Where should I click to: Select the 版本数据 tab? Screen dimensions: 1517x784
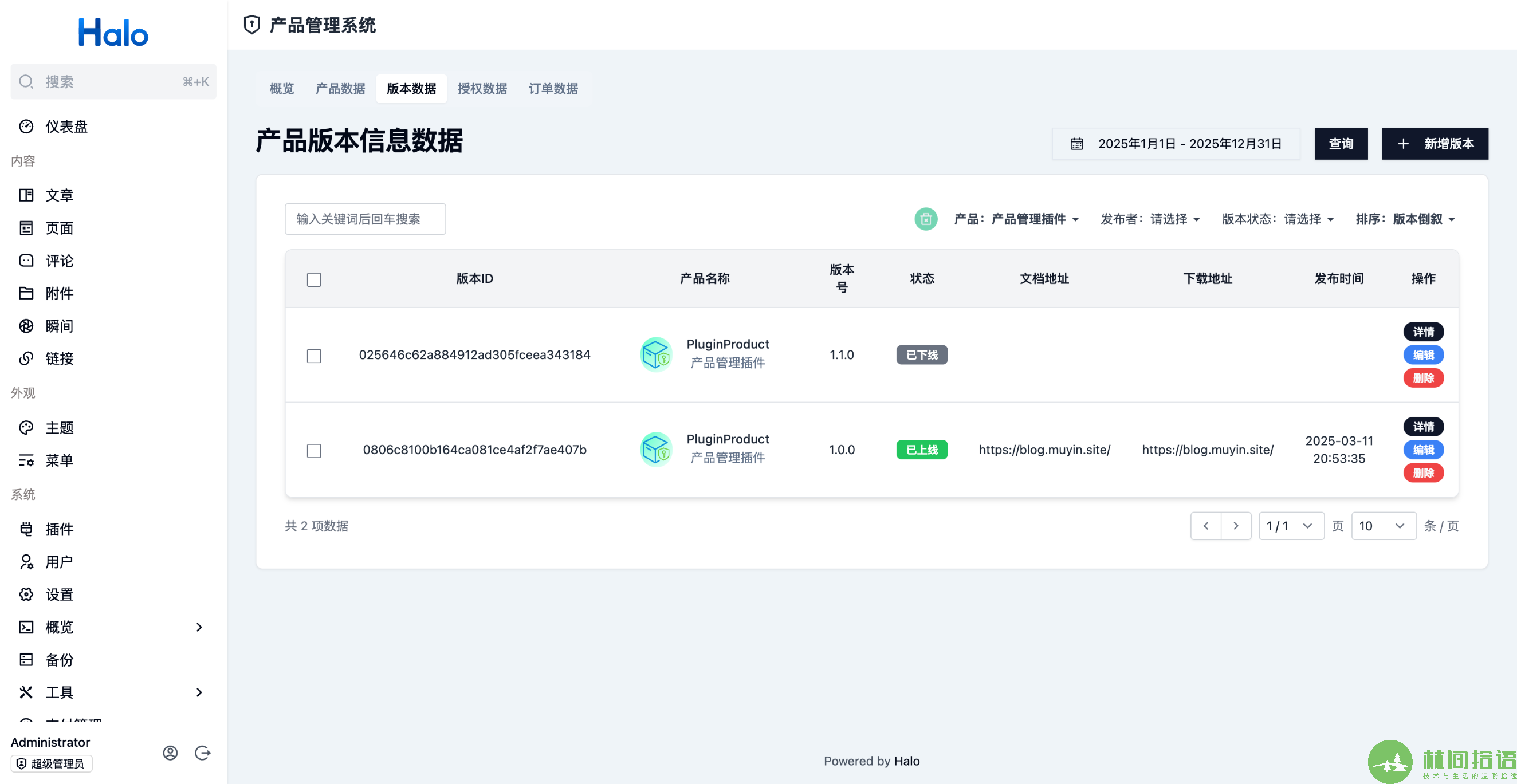pos(411,89)
